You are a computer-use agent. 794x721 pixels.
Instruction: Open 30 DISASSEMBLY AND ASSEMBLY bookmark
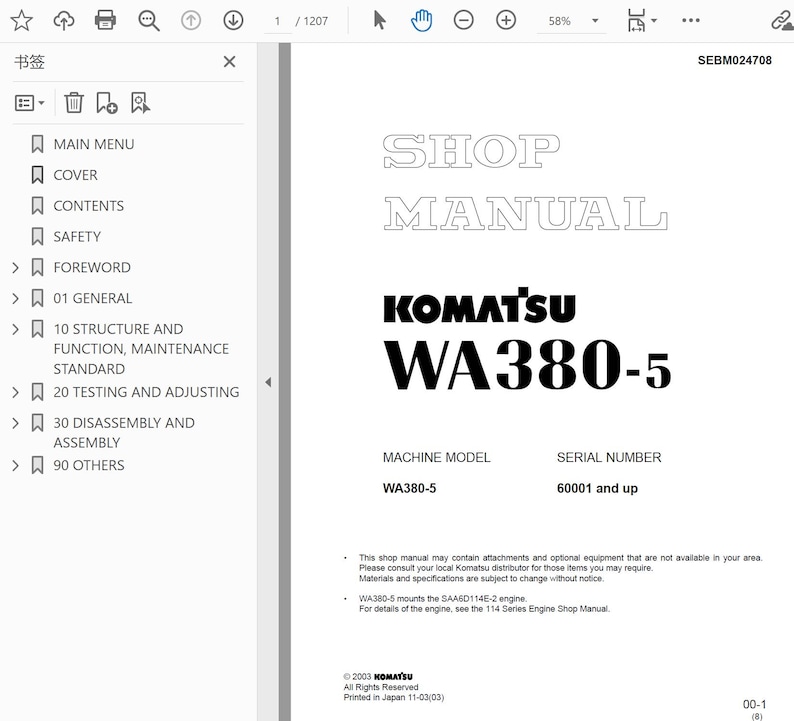pyautogui.click(x=124, y=433)
